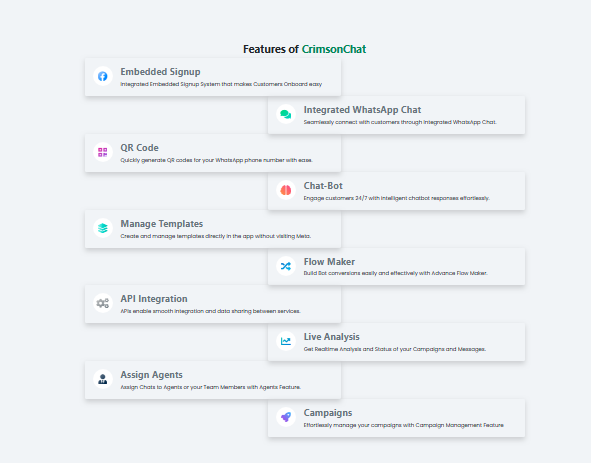Click the green CrimsonChat title text
Viewport: 591px width, 470px height.
[334, 49]
